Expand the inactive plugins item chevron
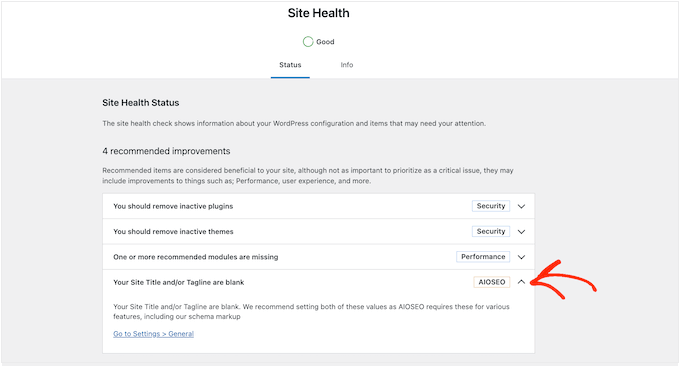This screenshot has width=680, height=366. point(521,206)
